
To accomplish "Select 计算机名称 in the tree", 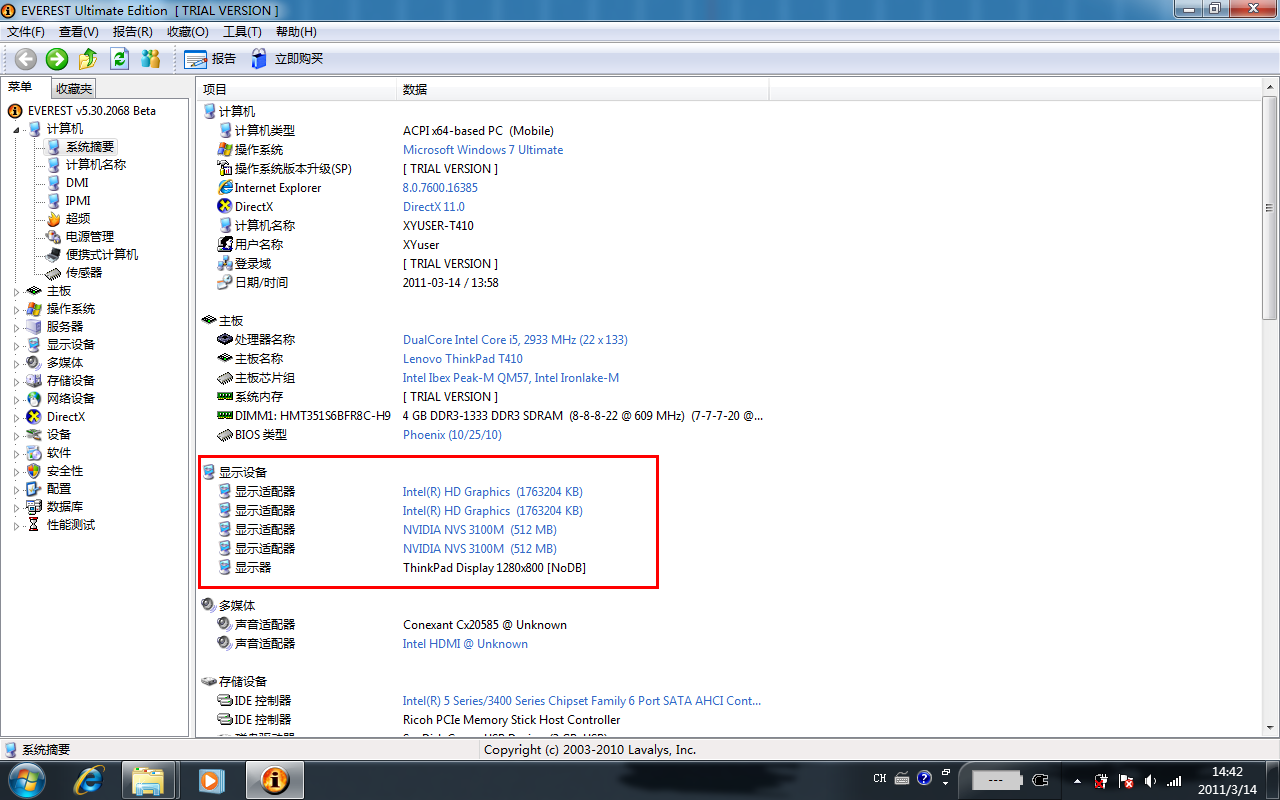I will [96, 165].
